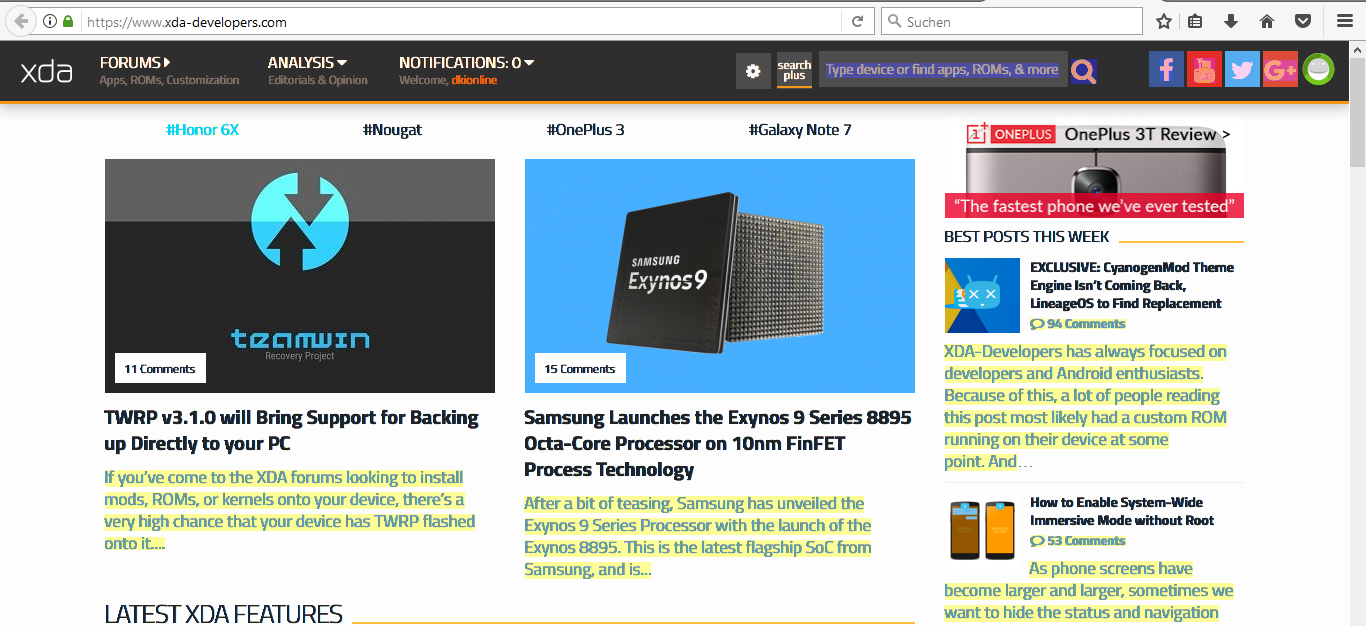The width and height of the screenshot is (1366, 626).
Task: Open CyanogenMod Theme Engine article link
Action: click(1132, 285)
